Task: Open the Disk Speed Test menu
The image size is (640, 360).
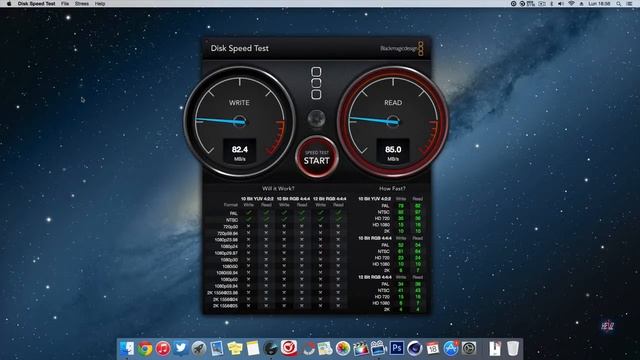Action: click(36, 4)
